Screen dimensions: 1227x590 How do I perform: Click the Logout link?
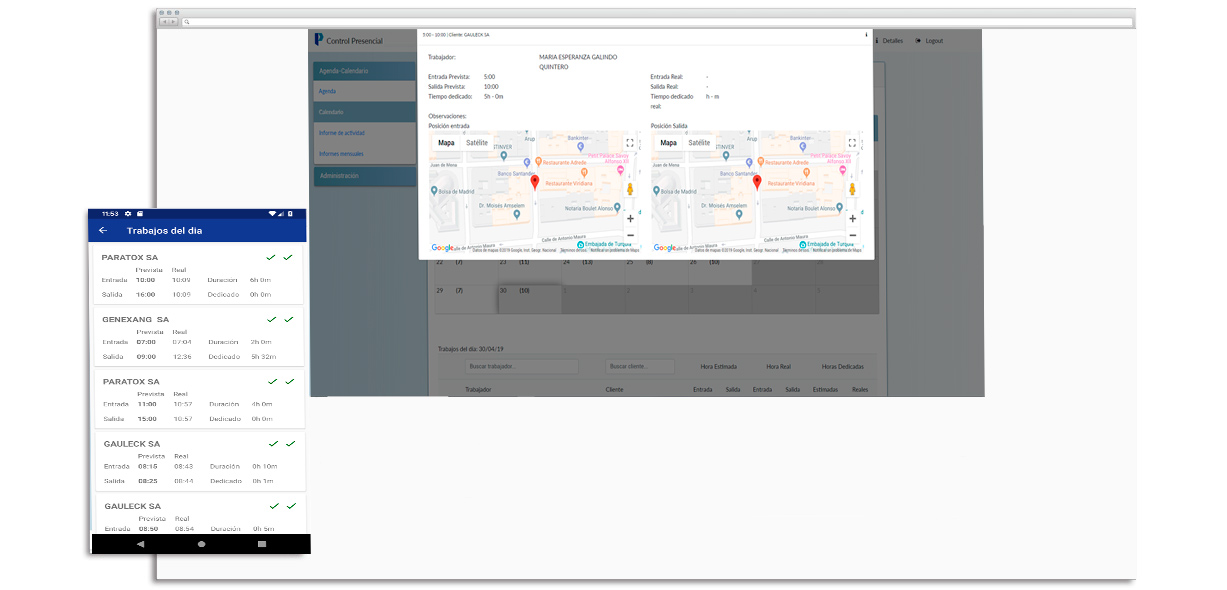coord(929,41)
